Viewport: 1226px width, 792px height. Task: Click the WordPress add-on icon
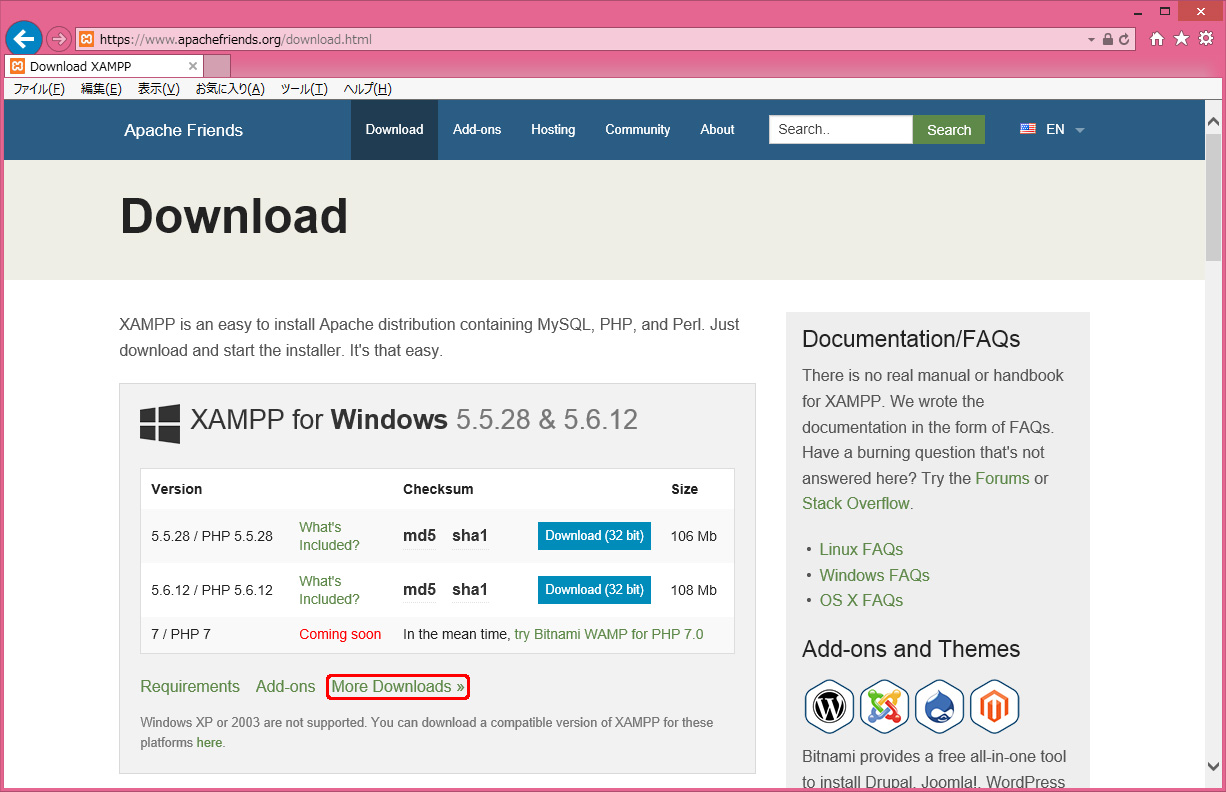829,707
